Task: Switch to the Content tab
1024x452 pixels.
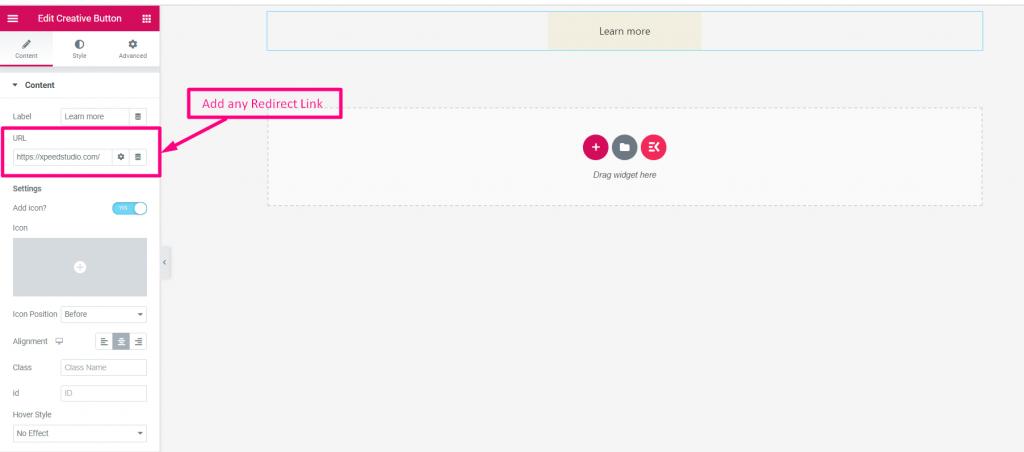Action: pos(26,49)
